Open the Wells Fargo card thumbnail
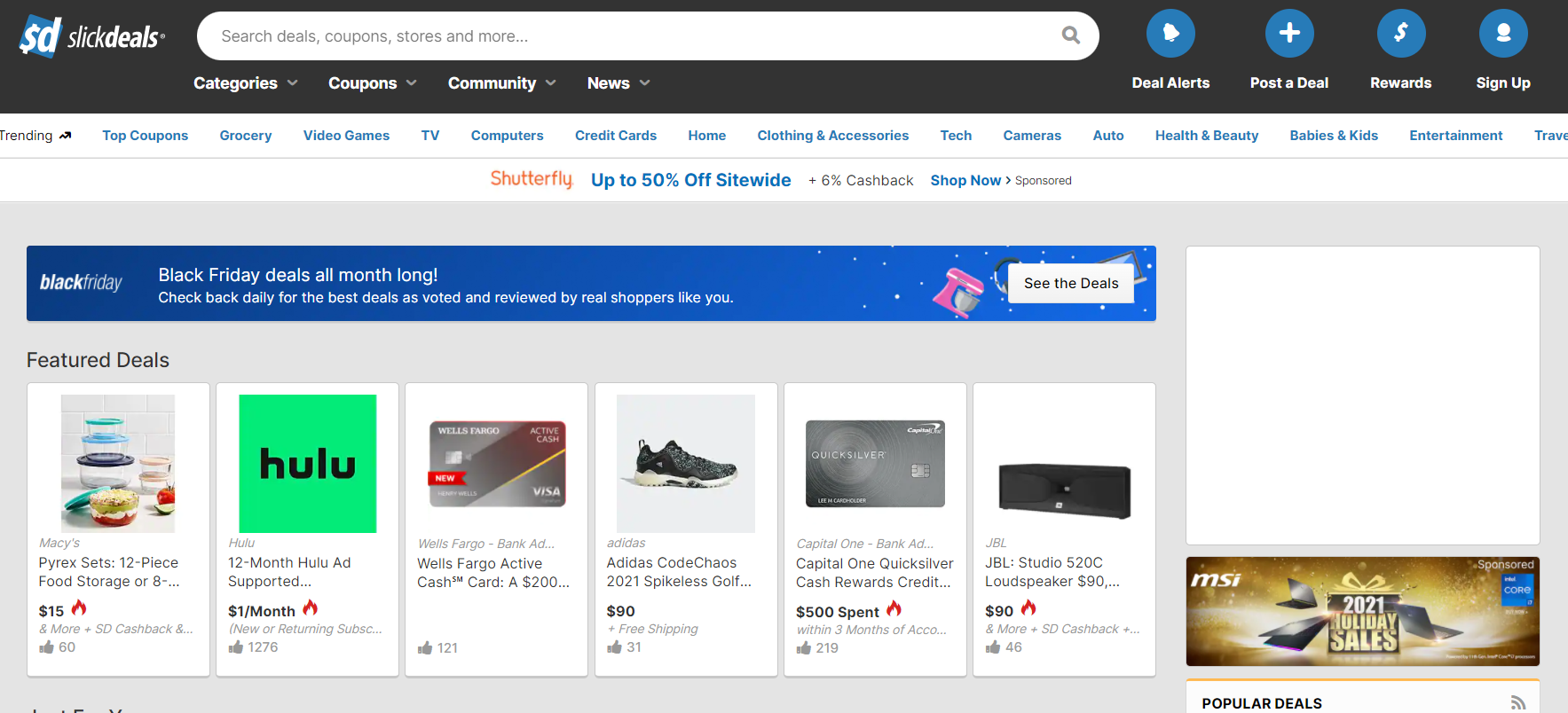Screen dimensions: 1568x713 pos(497,464)
